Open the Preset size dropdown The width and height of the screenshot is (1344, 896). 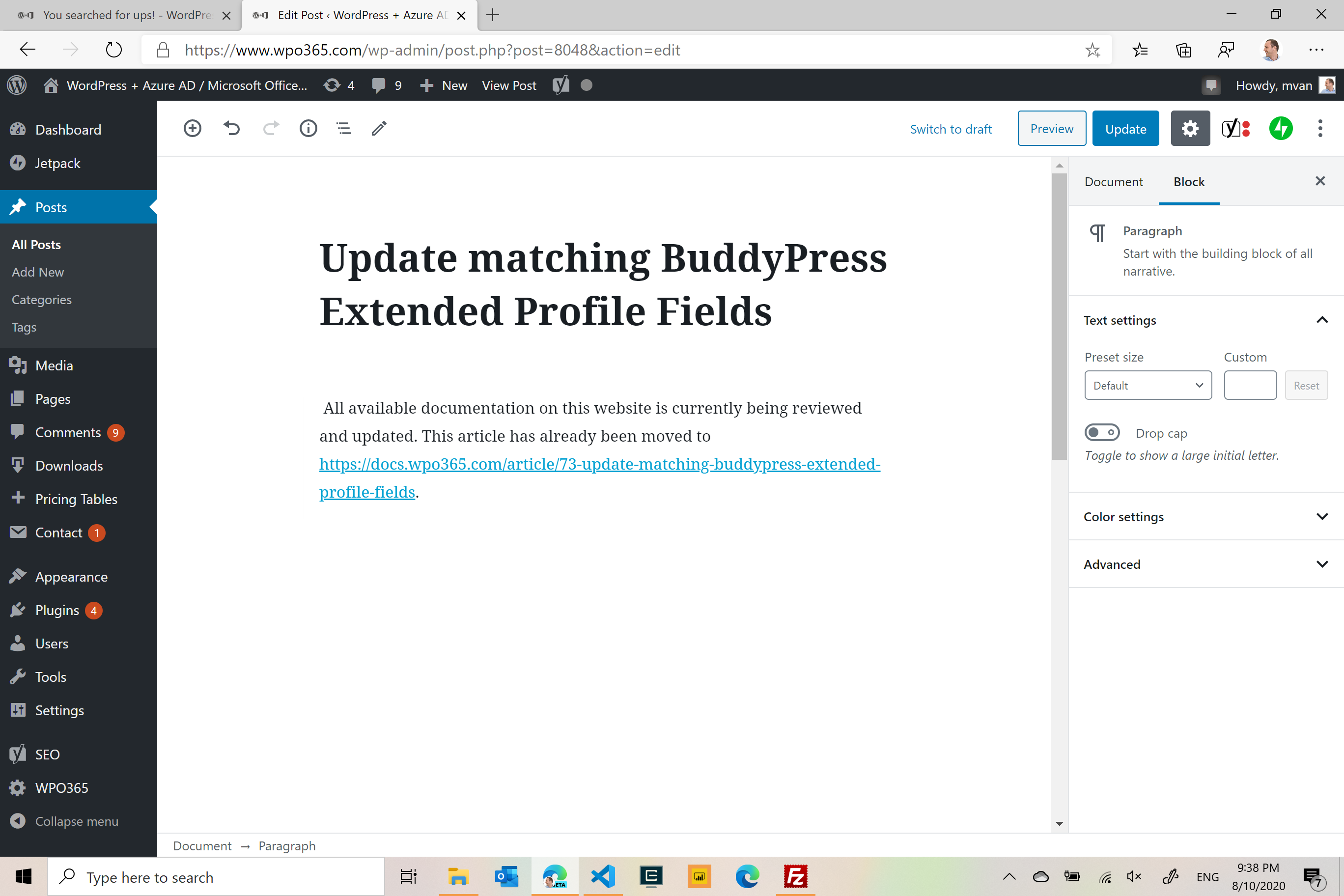point(1148,385)
